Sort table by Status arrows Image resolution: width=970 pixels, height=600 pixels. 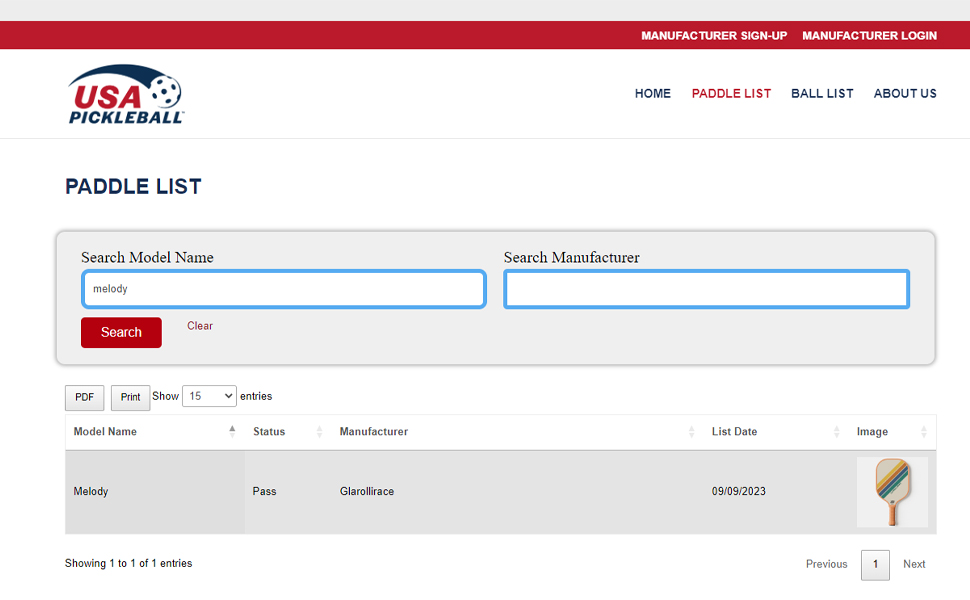(x=319, y=431)
